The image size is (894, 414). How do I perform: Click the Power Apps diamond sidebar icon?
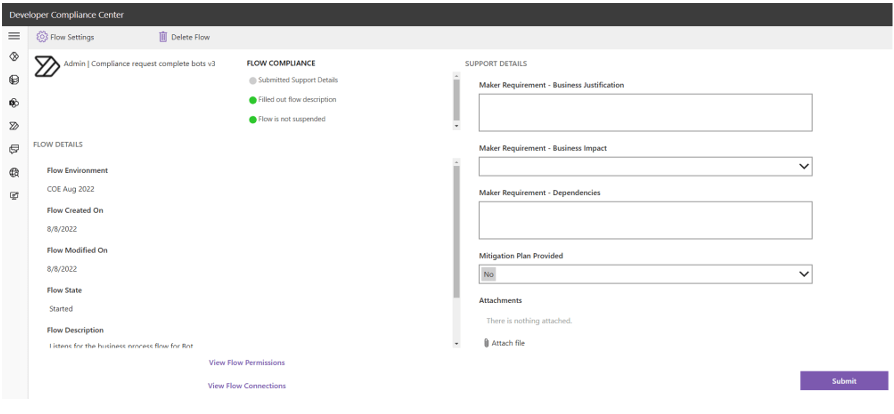tap(14, 59)
